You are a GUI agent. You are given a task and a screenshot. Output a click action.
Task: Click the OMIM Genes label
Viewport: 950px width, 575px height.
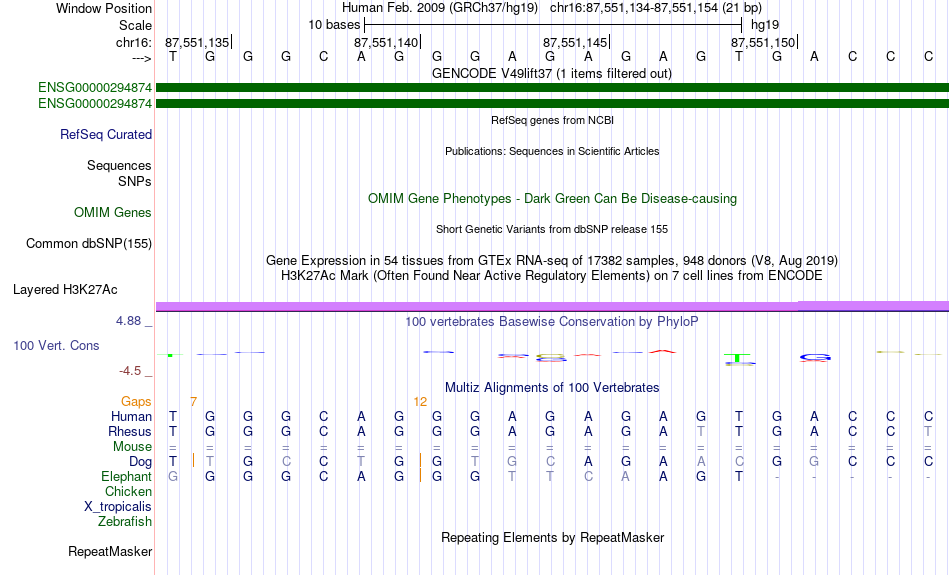113,213
